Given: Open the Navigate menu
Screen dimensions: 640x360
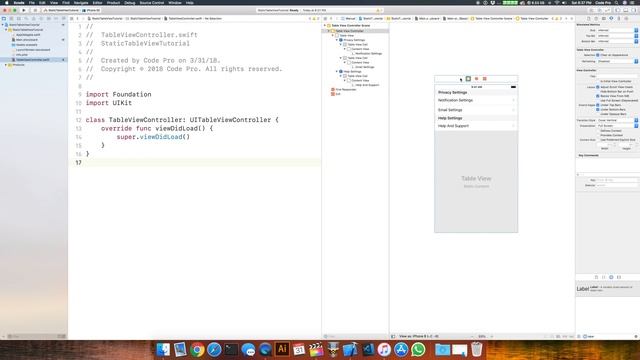Looking at the screenshot, I should (81, 2).
